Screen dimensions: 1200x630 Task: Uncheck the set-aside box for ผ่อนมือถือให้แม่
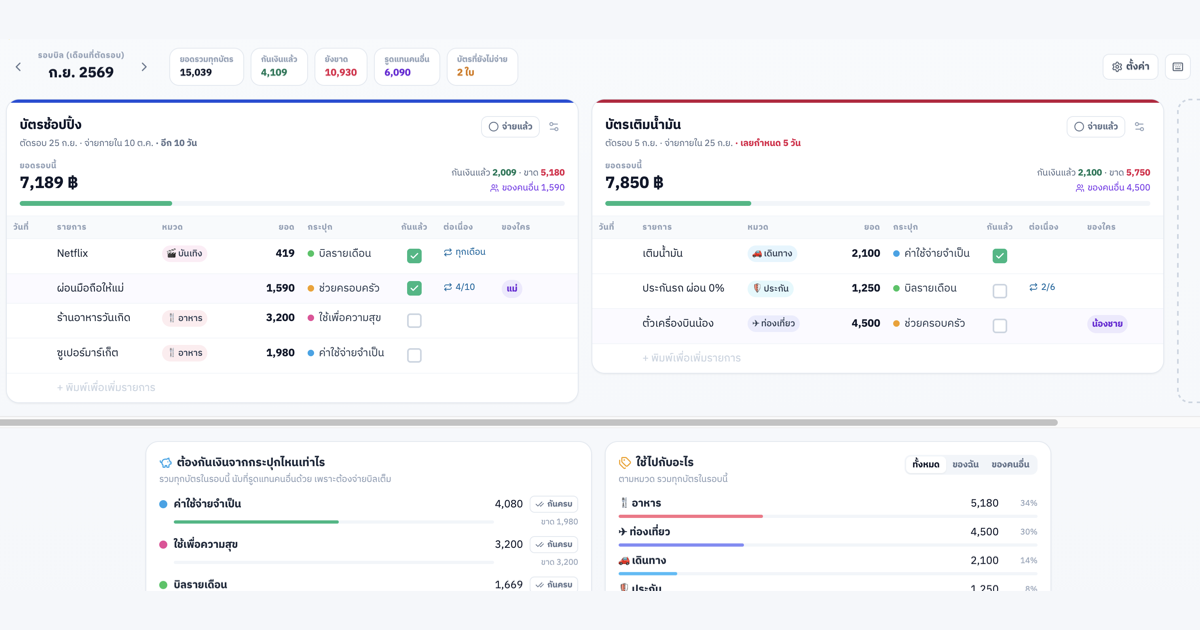point(414,288)
